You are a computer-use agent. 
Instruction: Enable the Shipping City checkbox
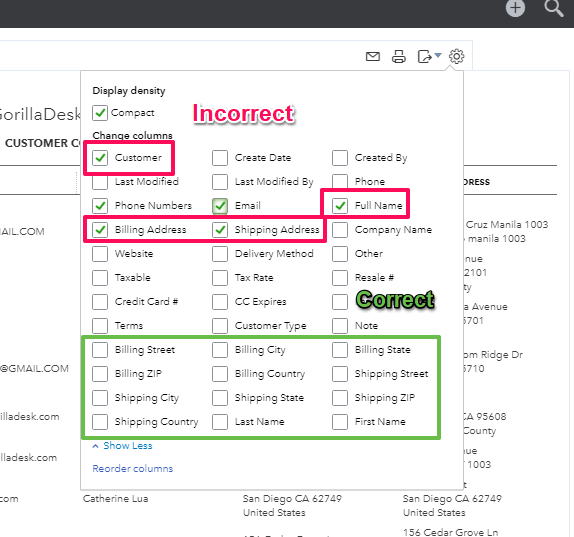click(x=100, y=398)
